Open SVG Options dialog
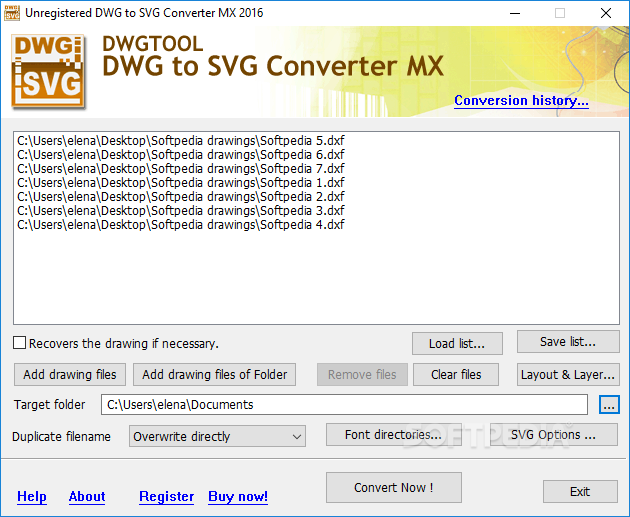Viewport: 630px width, 517px height. click(x=553, y=435)
